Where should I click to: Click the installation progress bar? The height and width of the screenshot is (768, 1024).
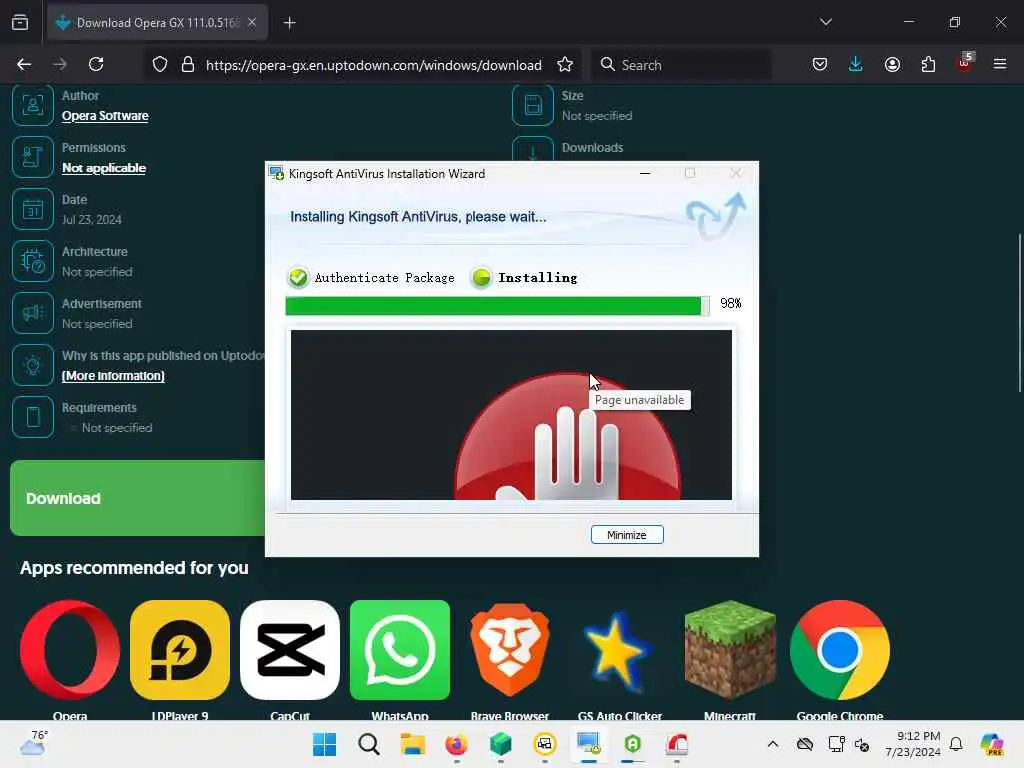pos(498,306)
